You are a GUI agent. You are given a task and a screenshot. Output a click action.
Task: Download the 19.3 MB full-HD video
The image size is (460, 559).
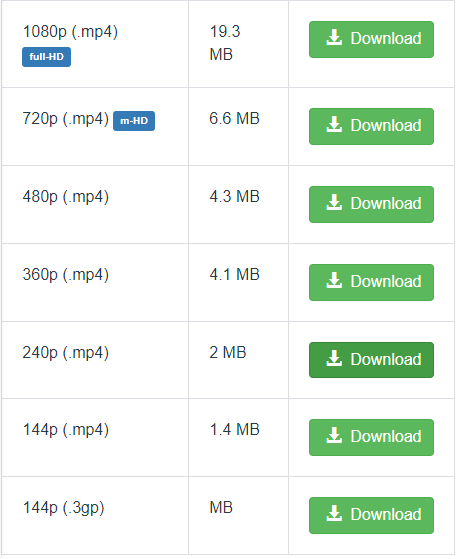coord(371,39)
